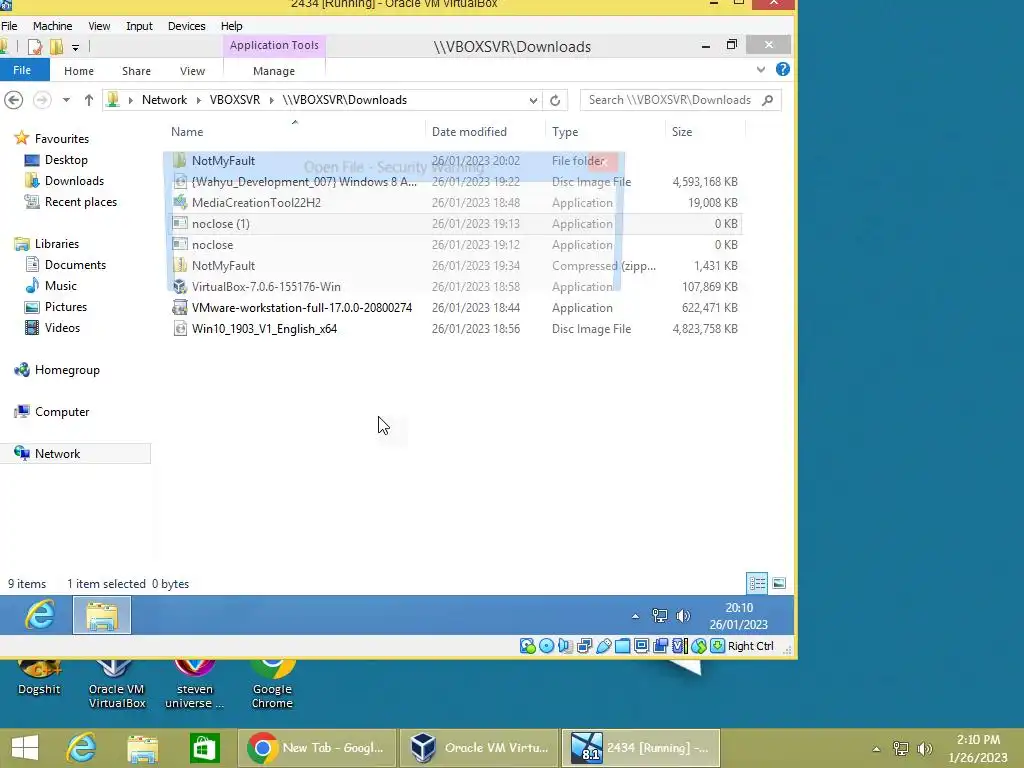The image size is (1024, 768).
Task: Open the File tab in Explorer ribbon
Action: click(22, 70)
